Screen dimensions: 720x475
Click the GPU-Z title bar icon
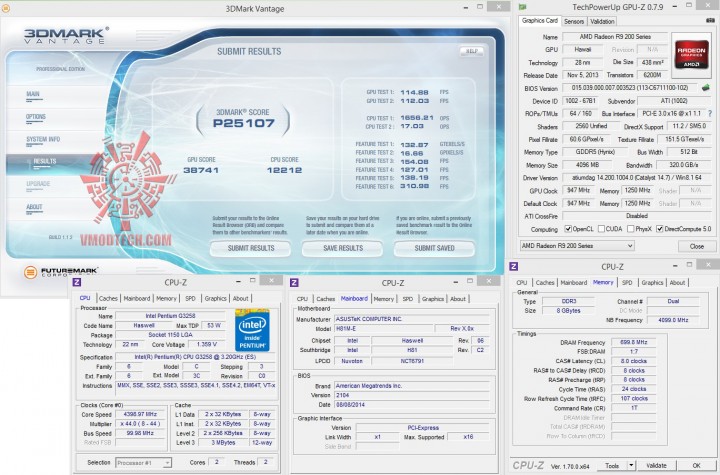(523, 7)
